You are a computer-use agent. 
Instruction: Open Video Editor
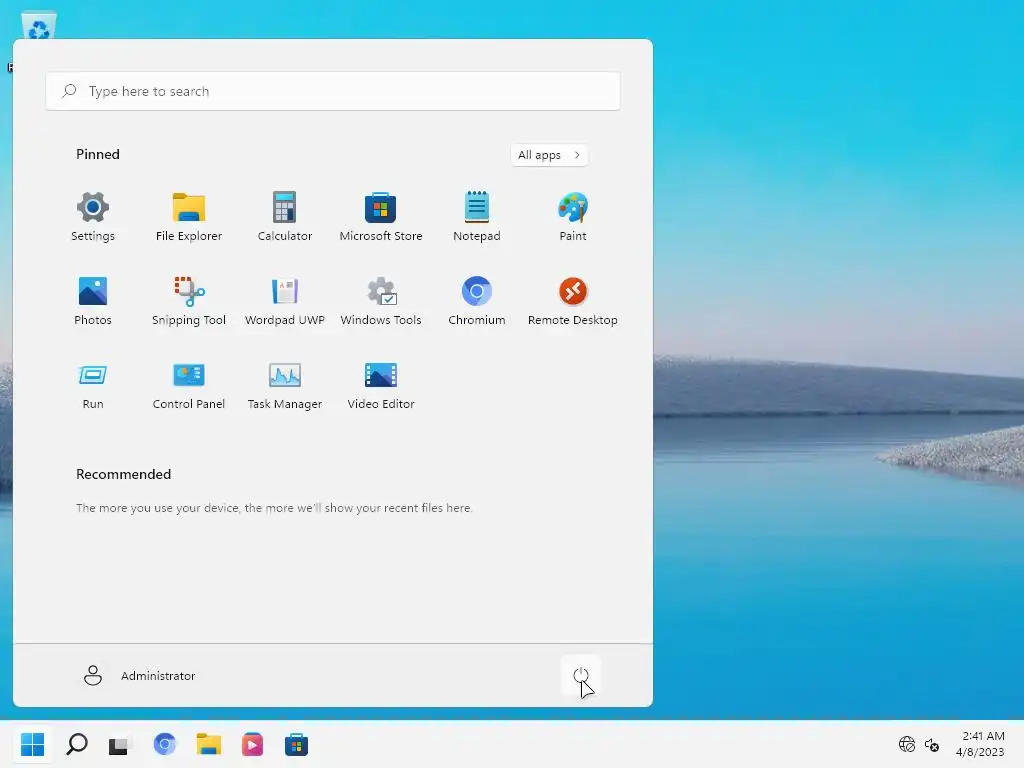point(381,385)
